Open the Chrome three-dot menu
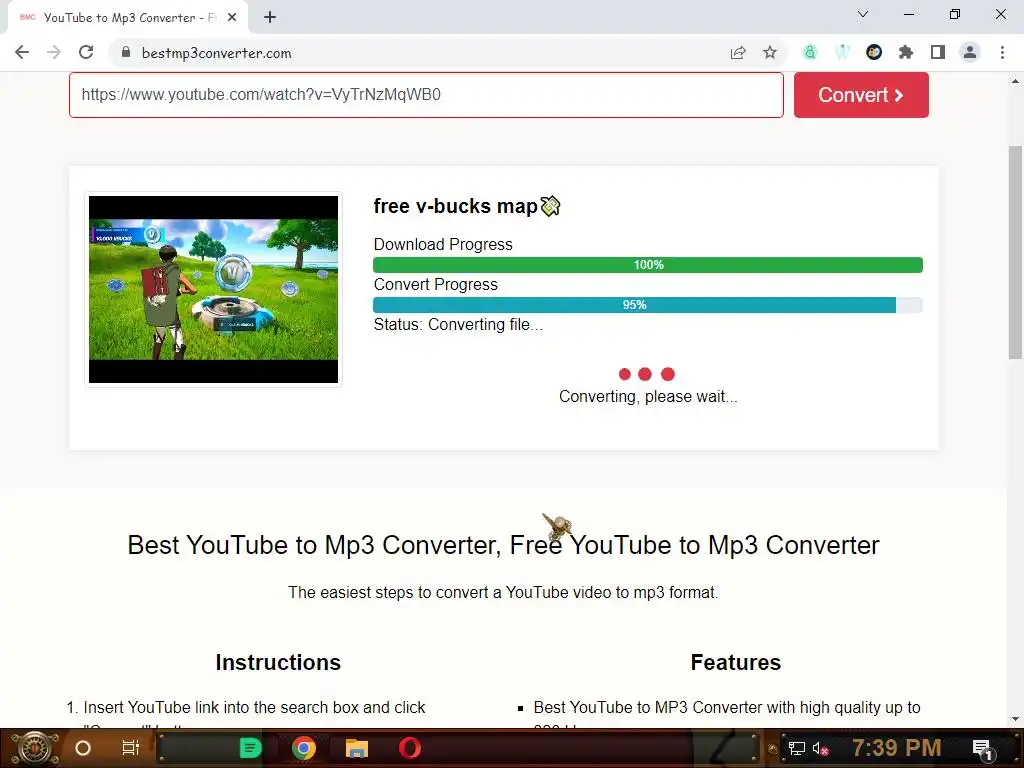 [1002, 53]
